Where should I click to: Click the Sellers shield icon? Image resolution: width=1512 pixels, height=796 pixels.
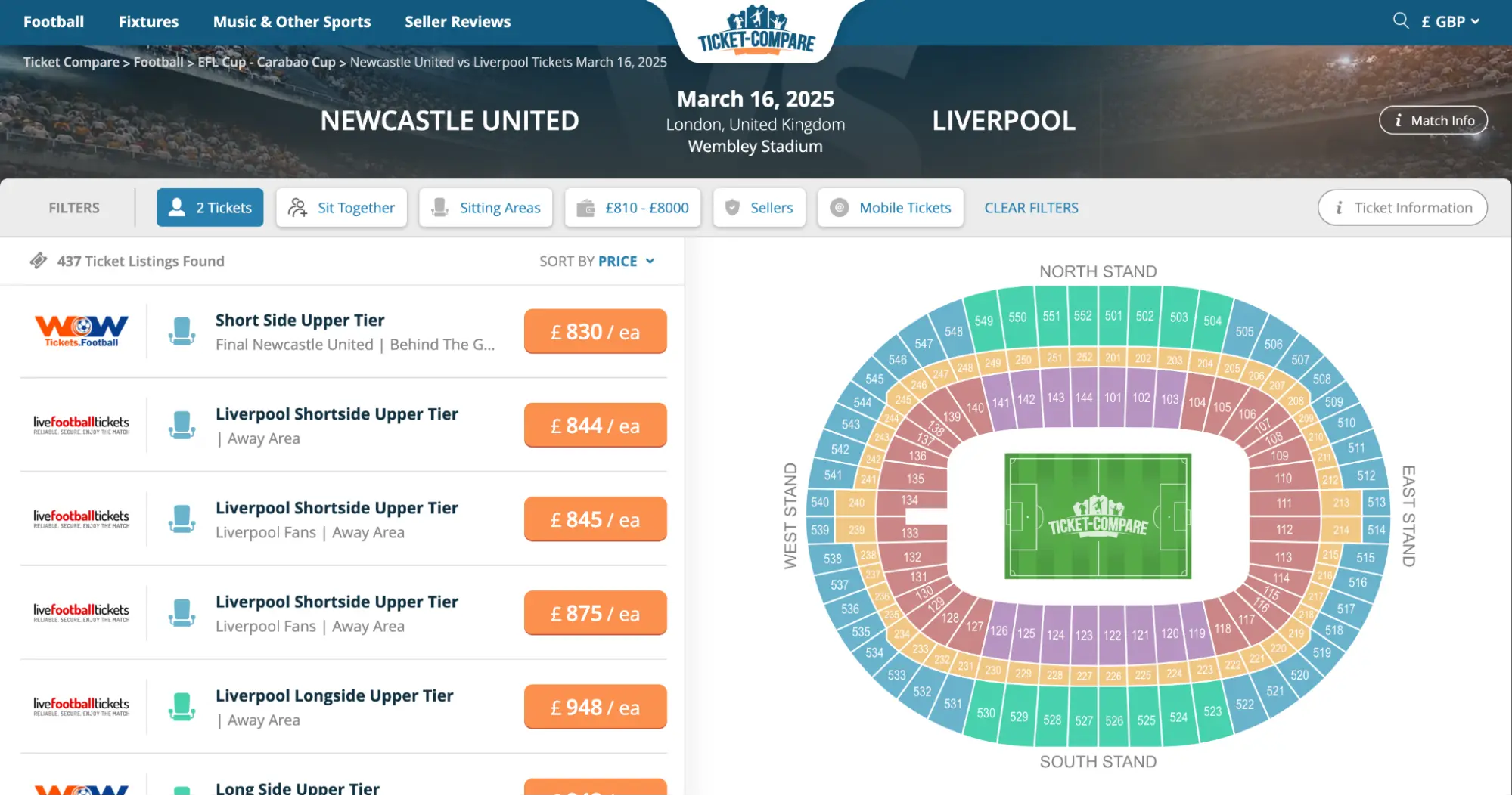(733, 207)
